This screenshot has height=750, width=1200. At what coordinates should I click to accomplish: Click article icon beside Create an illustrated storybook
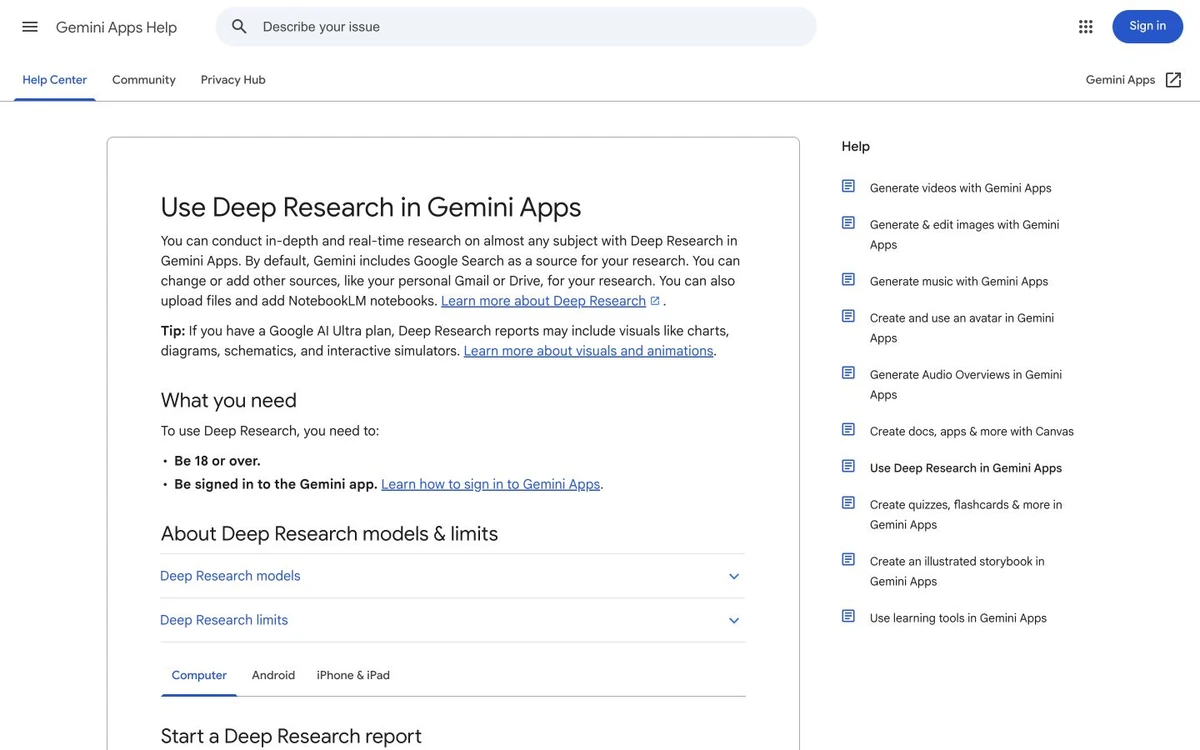pos(848,560)
